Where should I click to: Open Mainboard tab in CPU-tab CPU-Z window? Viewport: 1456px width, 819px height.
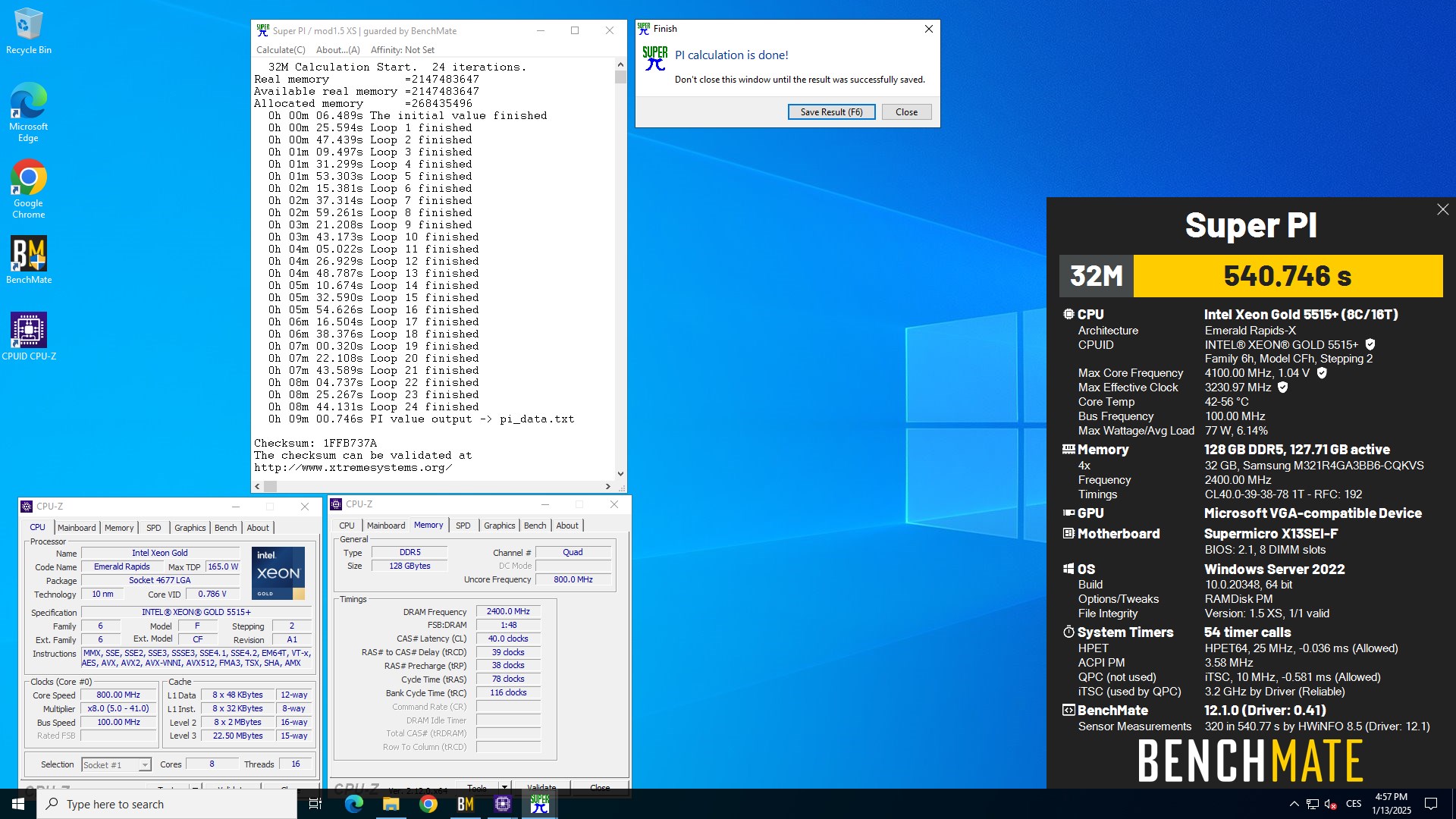coord(77,528)
